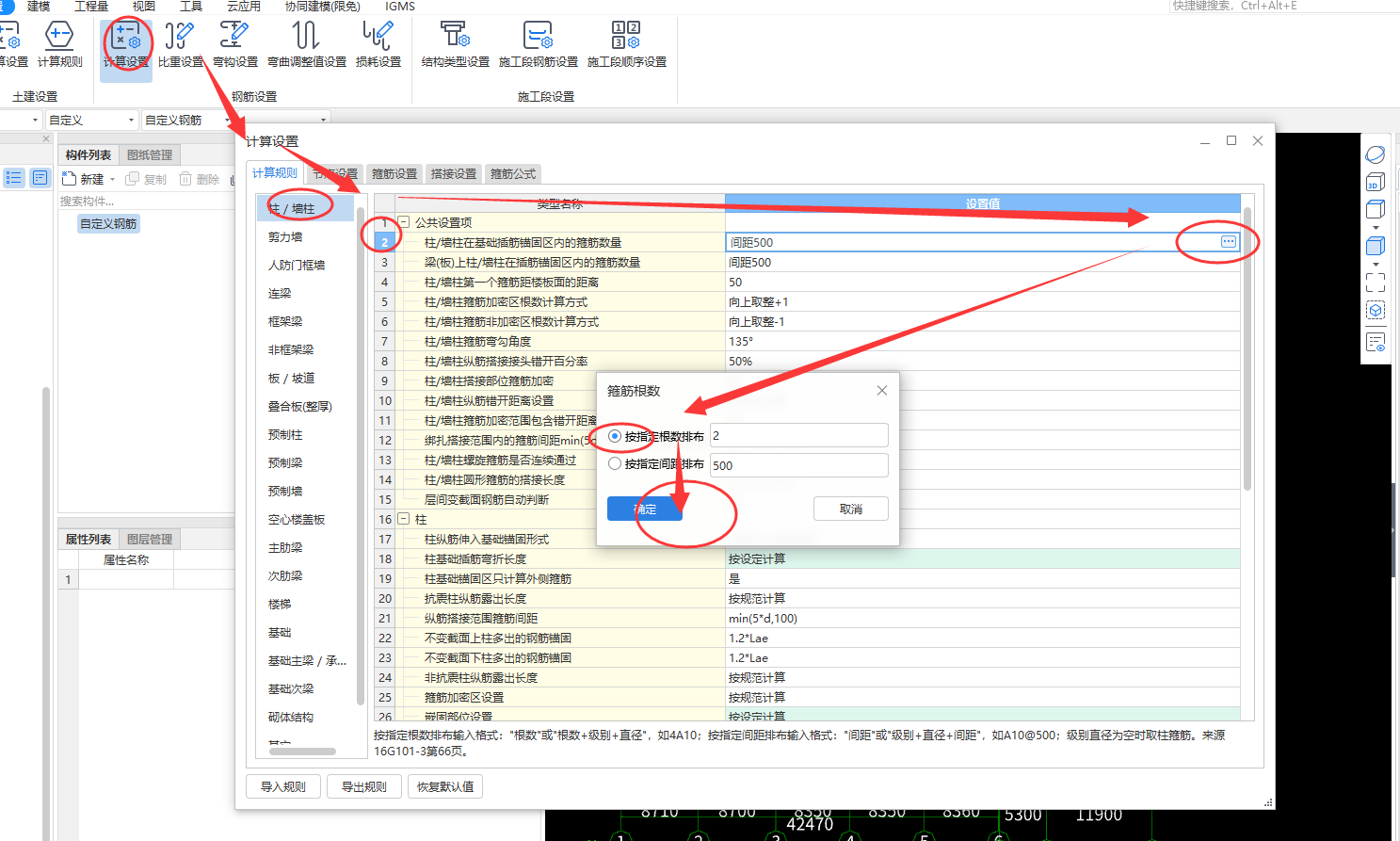Click the 根数 input field showing 2

[x=798, y=435]
